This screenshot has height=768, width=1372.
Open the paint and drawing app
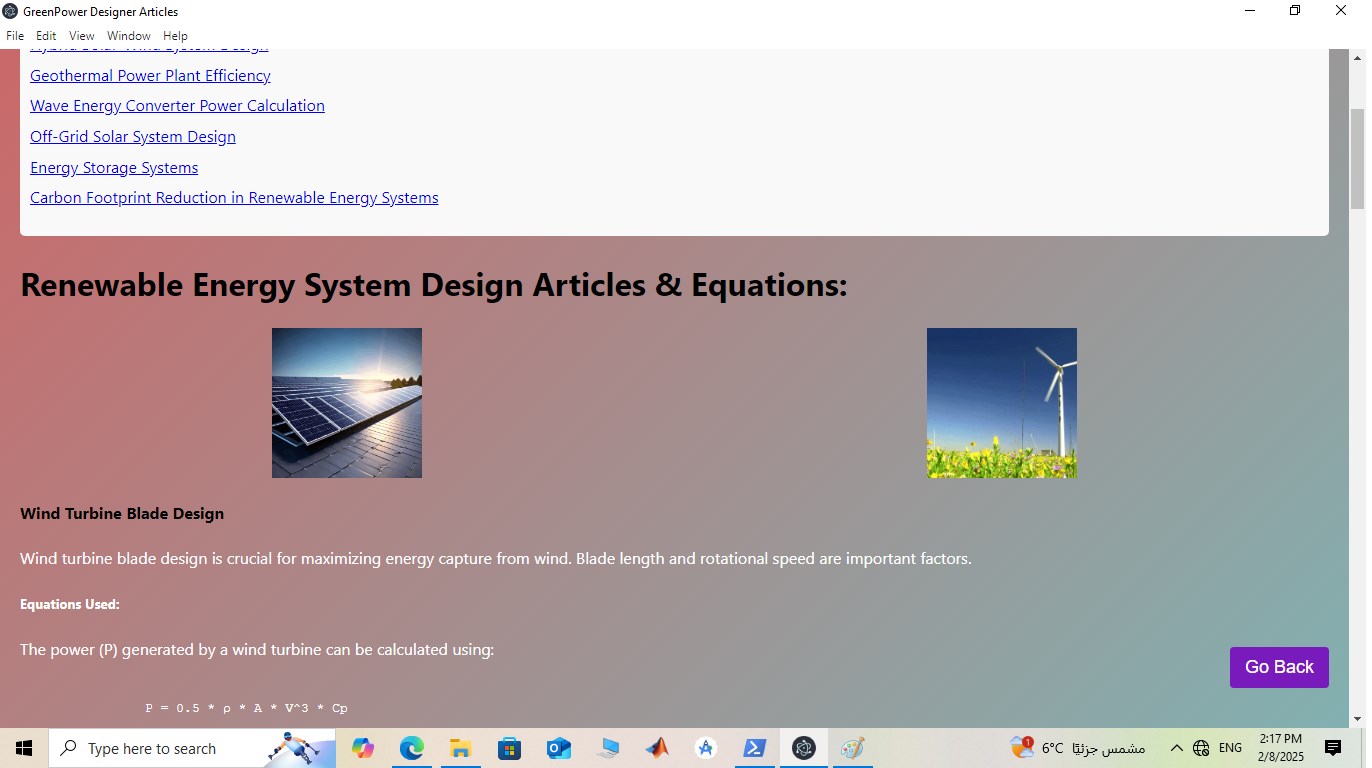tap(853, 747)
